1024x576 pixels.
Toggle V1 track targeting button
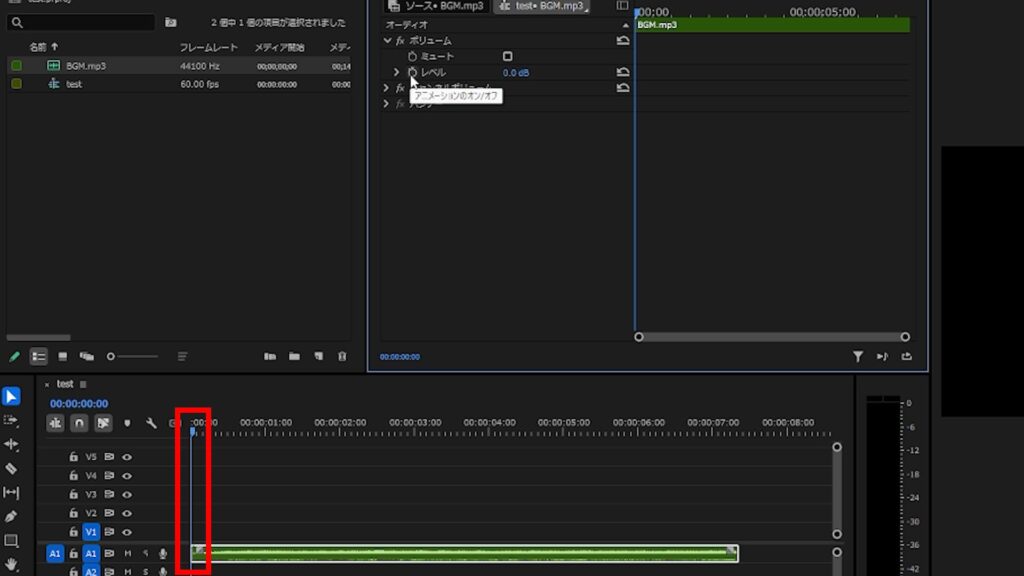tap(91, 532)
